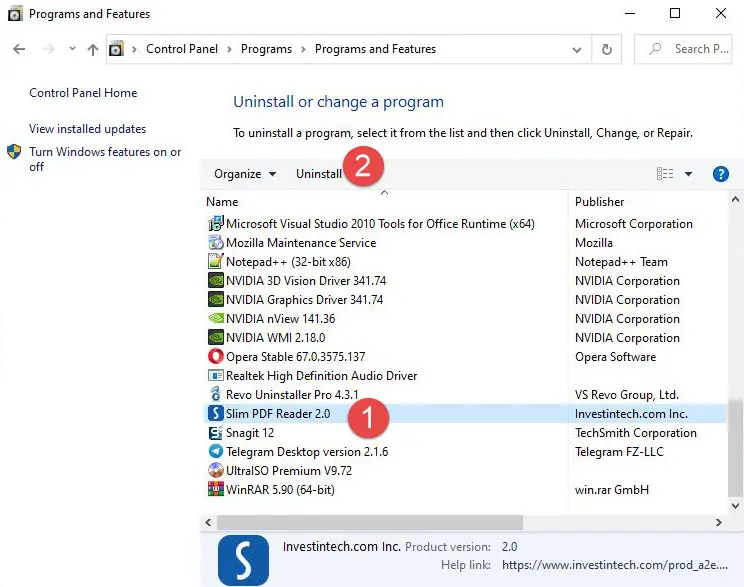
Task: Change view using the view icon
Action: (x=665, y=174)
